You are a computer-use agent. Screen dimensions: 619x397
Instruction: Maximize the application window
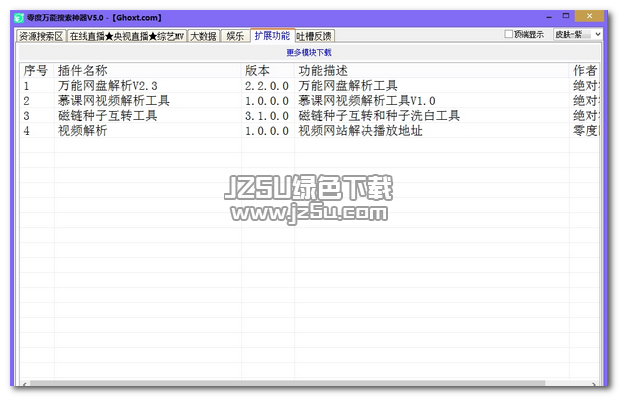pyautogui.click(x=566, y=16)
